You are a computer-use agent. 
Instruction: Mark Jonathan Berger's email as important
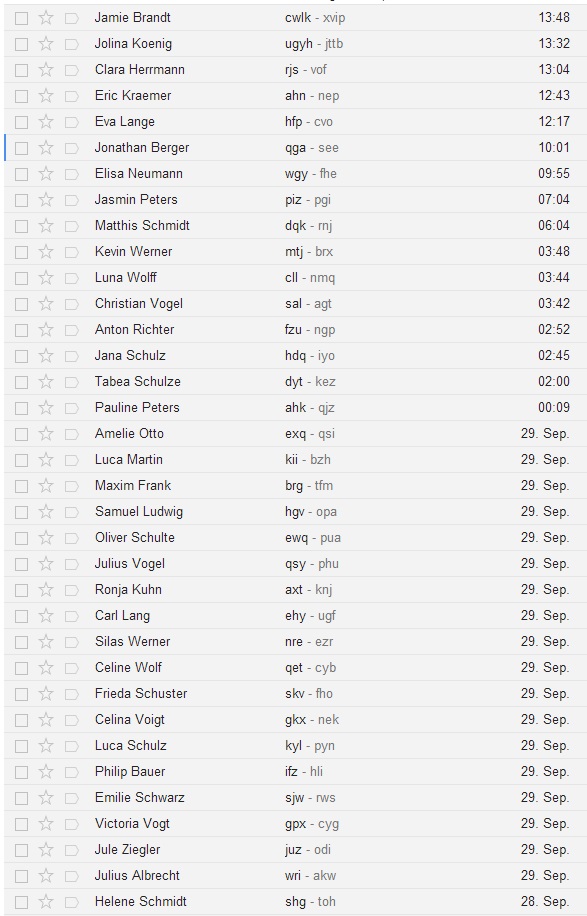coord(72,148)
